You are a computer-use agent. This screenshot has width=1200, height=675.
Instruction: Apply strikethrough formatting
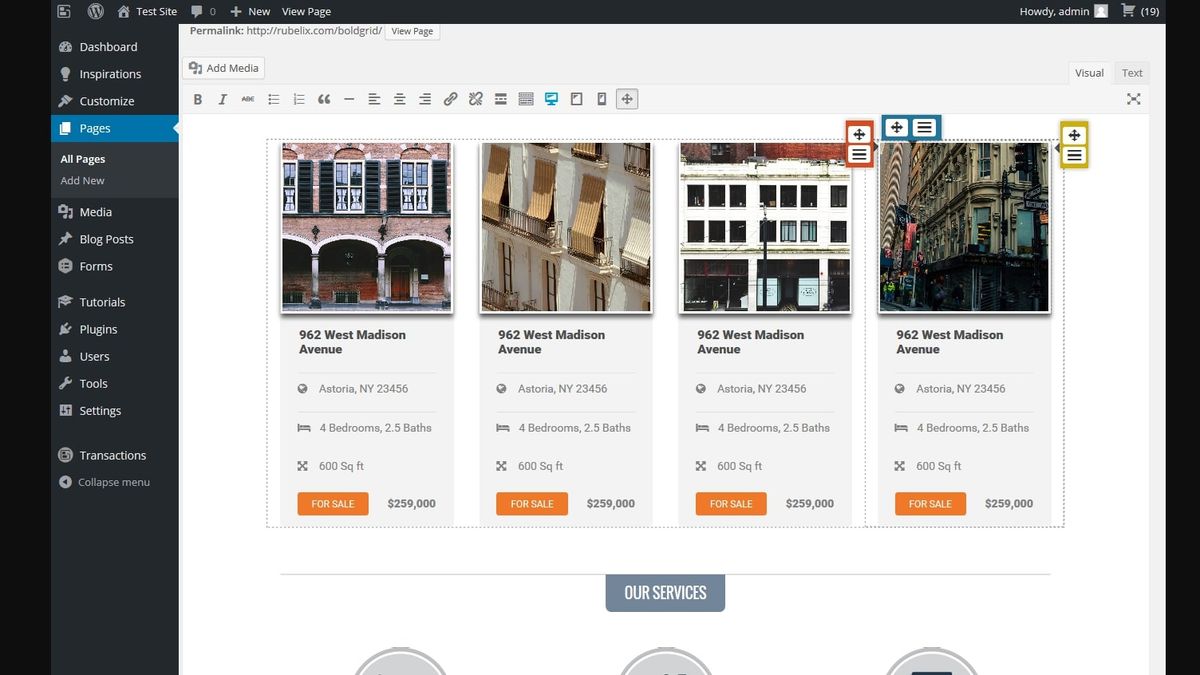click(247, 98)
